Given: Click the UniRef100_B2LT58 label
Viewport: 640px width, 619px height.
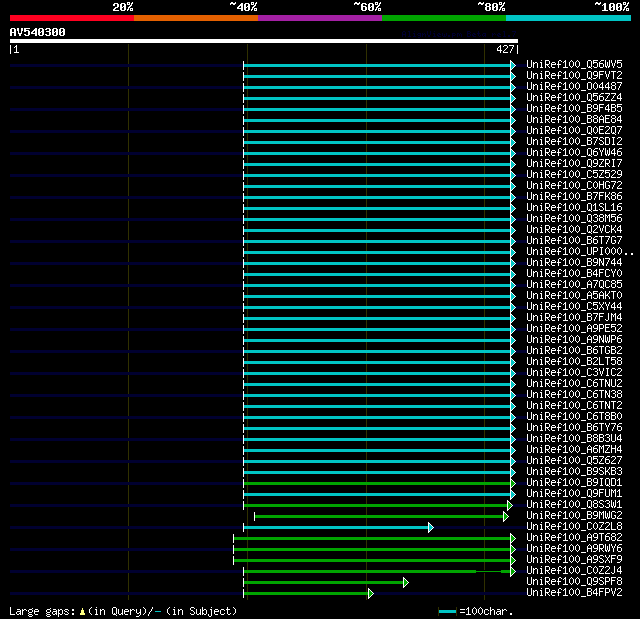Looking at the screenshot, I should coord(574,362).
